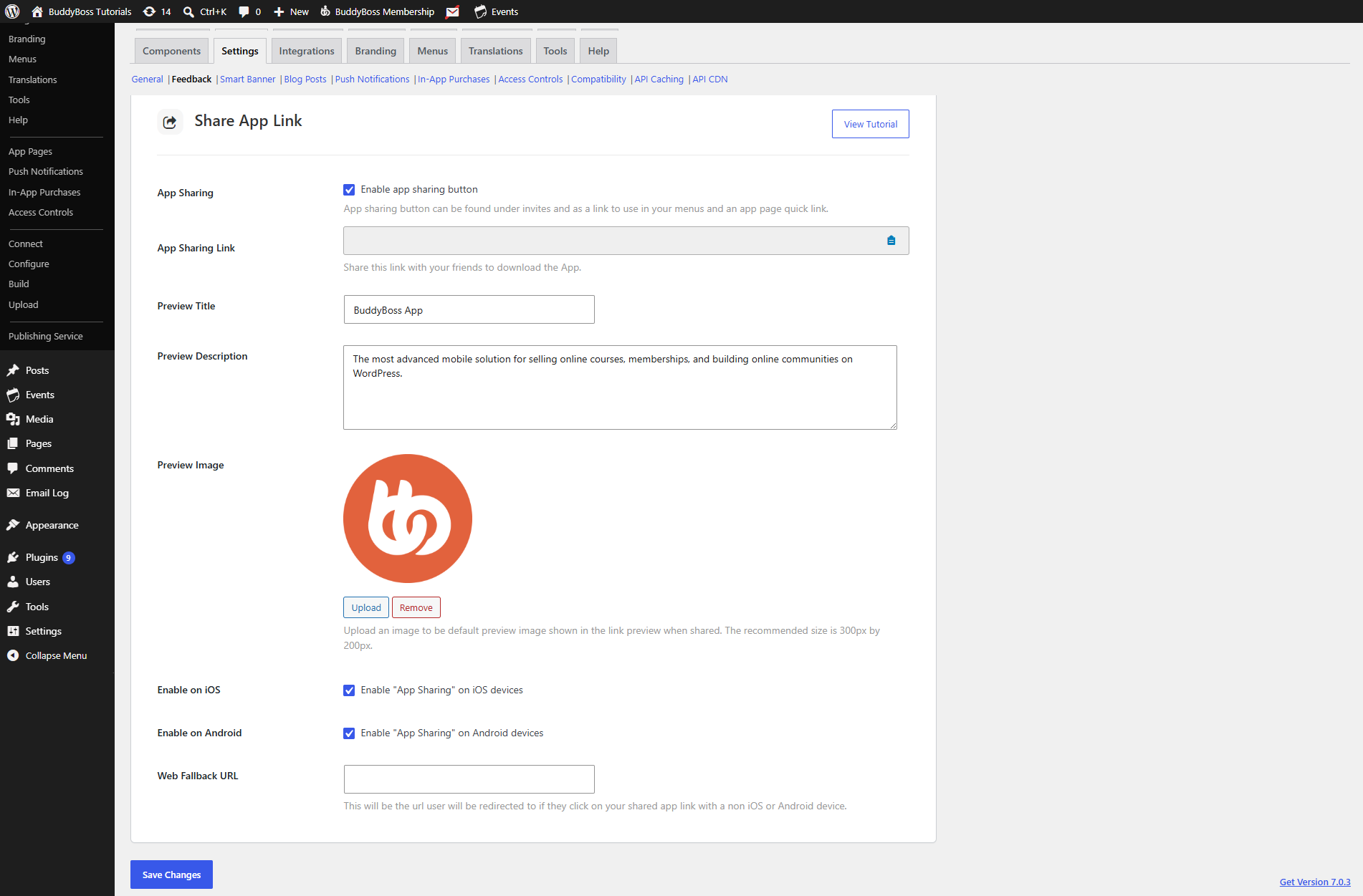Click the WordPress logo icon

(12, 11)
